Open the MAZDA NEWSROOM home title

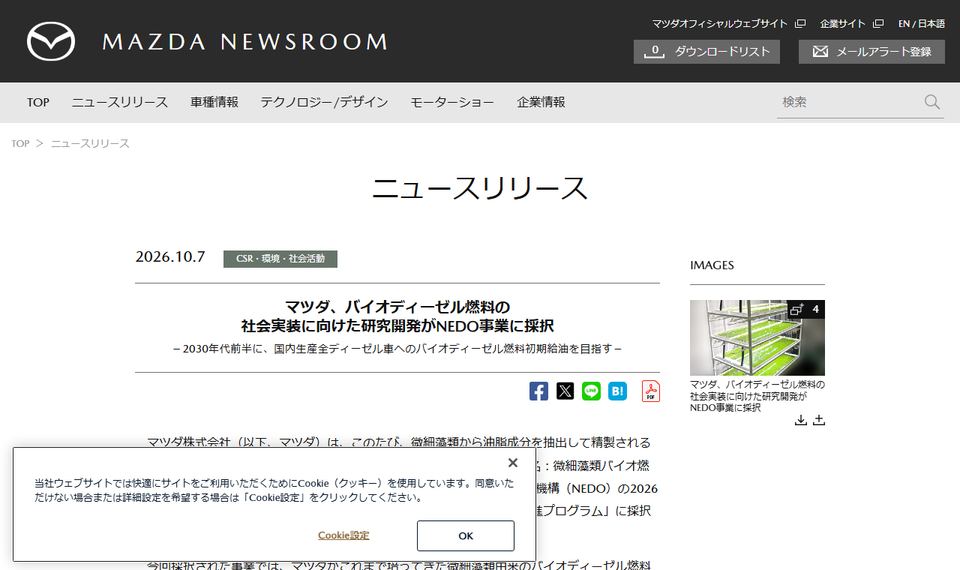[x=245, y=42]
